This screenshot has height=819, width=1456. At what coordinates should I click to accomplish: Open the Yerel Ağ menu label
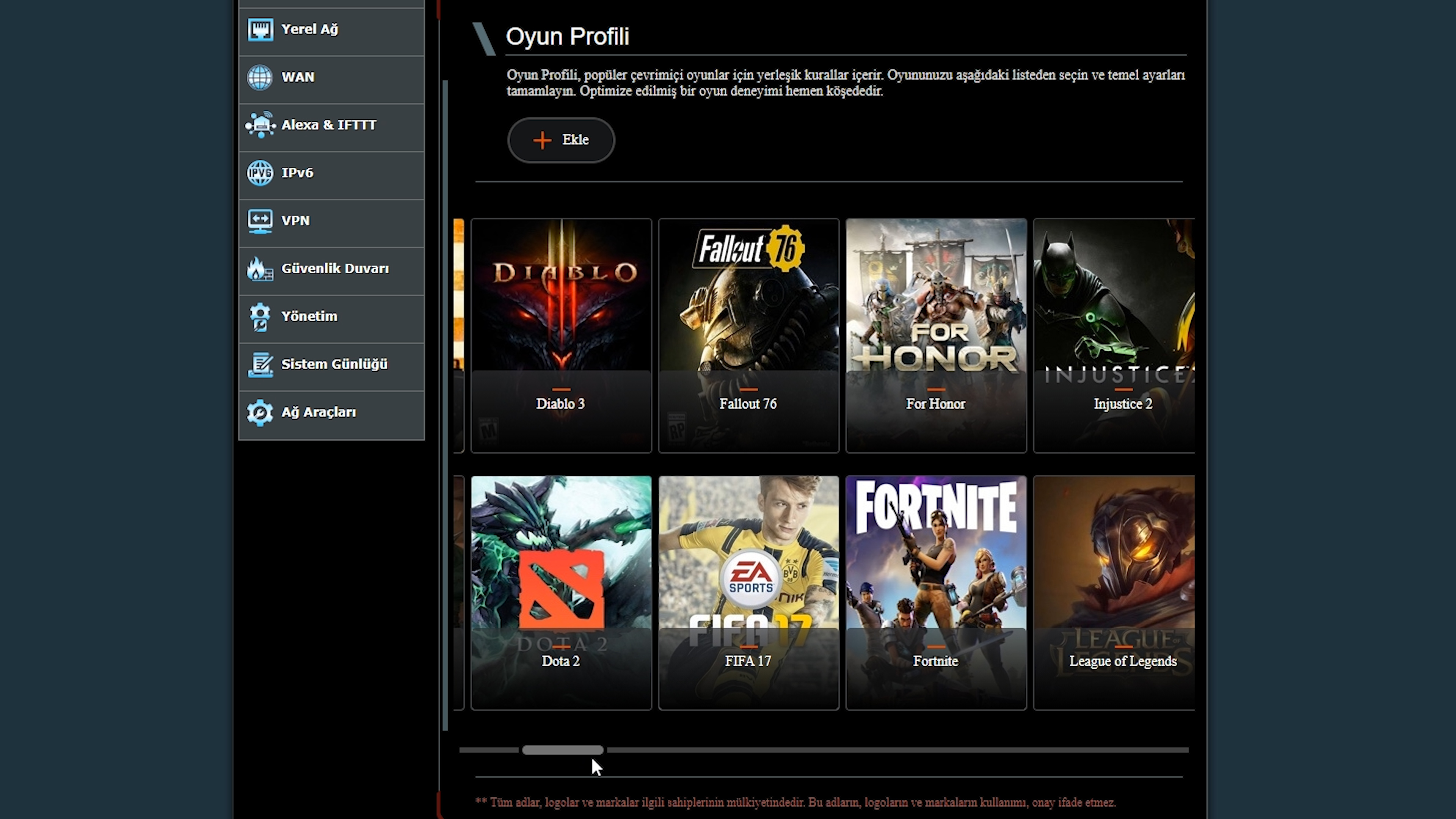[310, 30]
